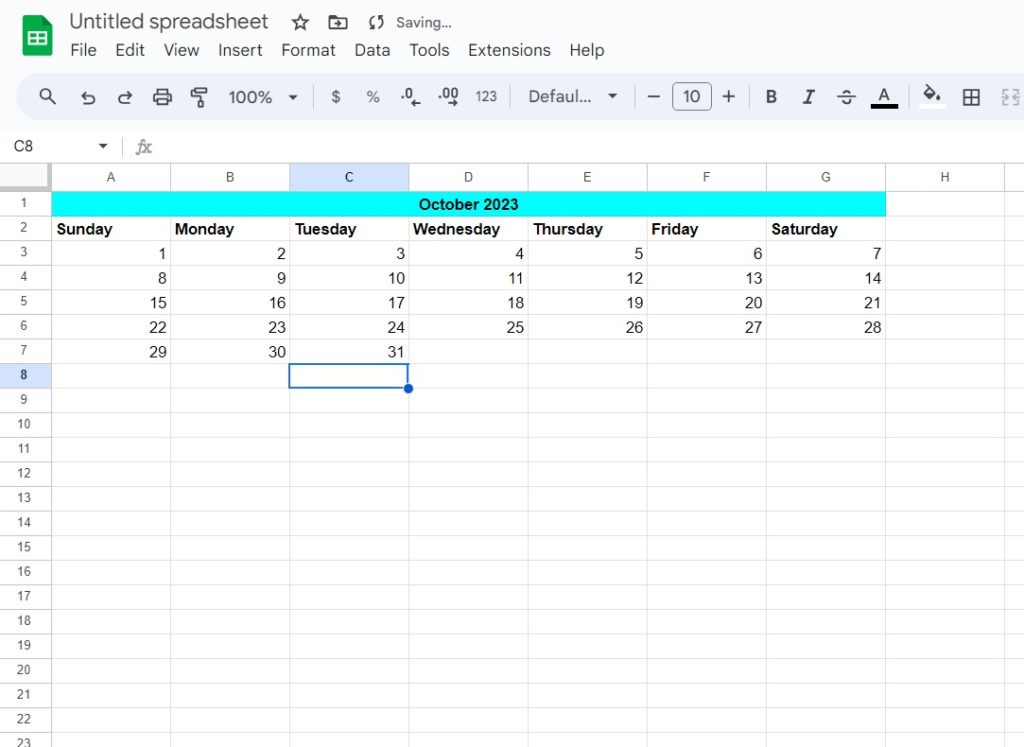This screenshot has width=1024, height=747.
Task: Open the View menu
Action: 182,50
